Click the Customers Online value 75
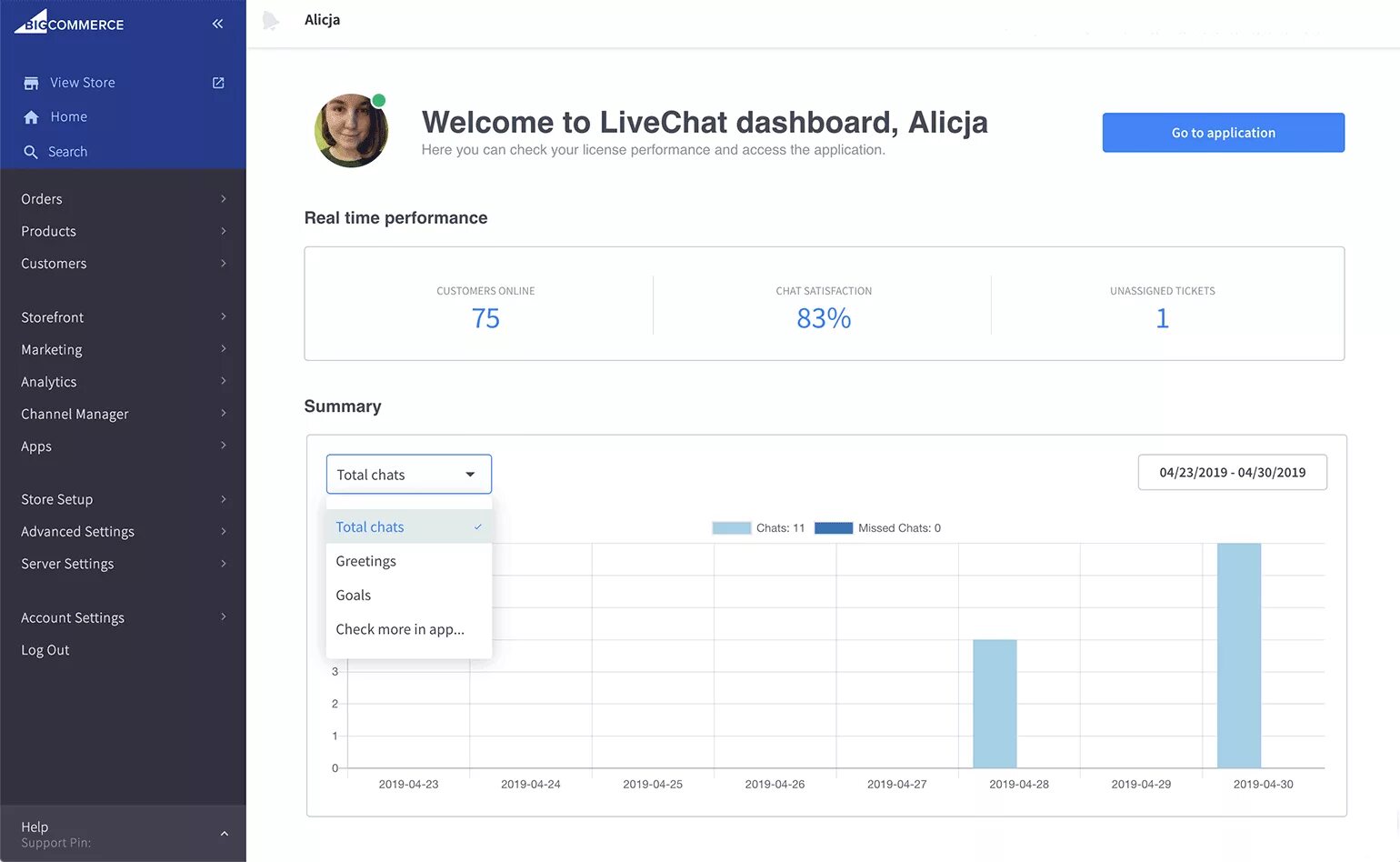 point(485,318)
